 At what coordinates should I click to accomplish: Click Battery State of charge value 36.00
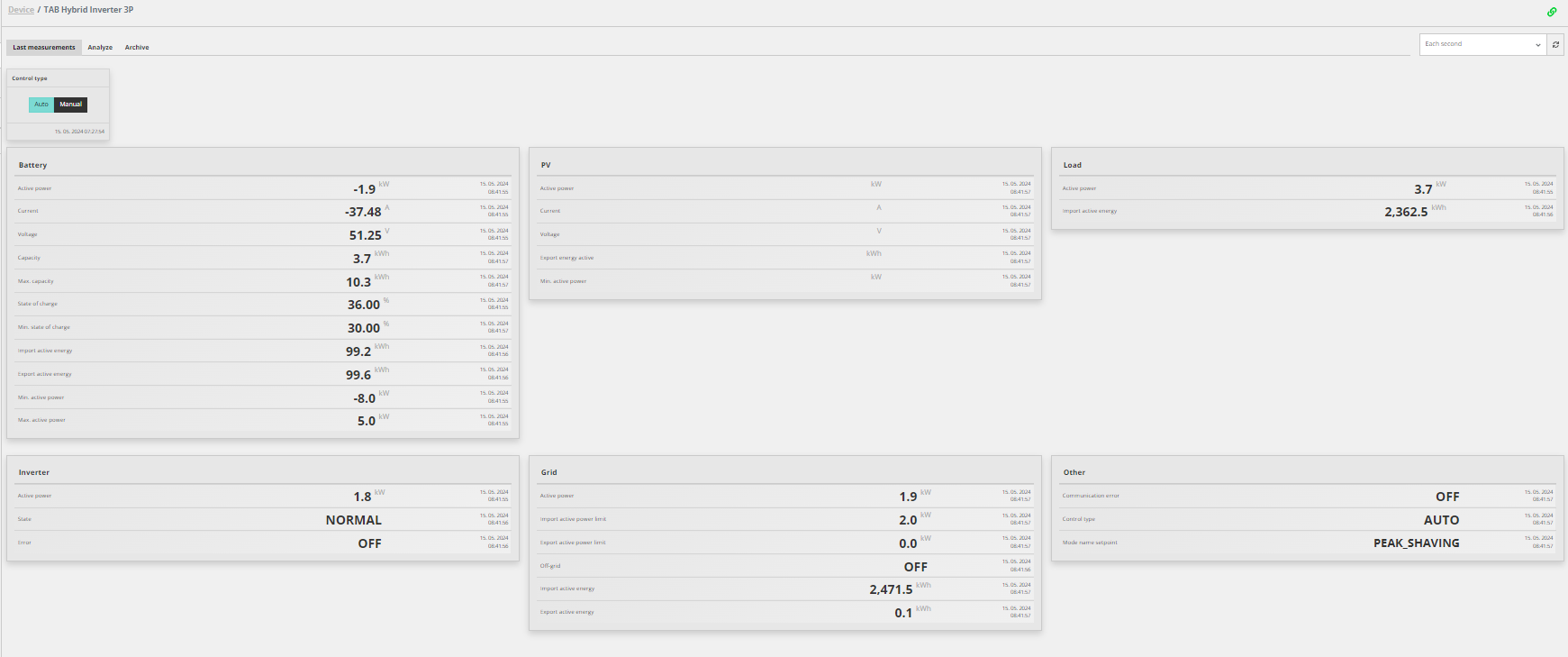coord(364,305)
